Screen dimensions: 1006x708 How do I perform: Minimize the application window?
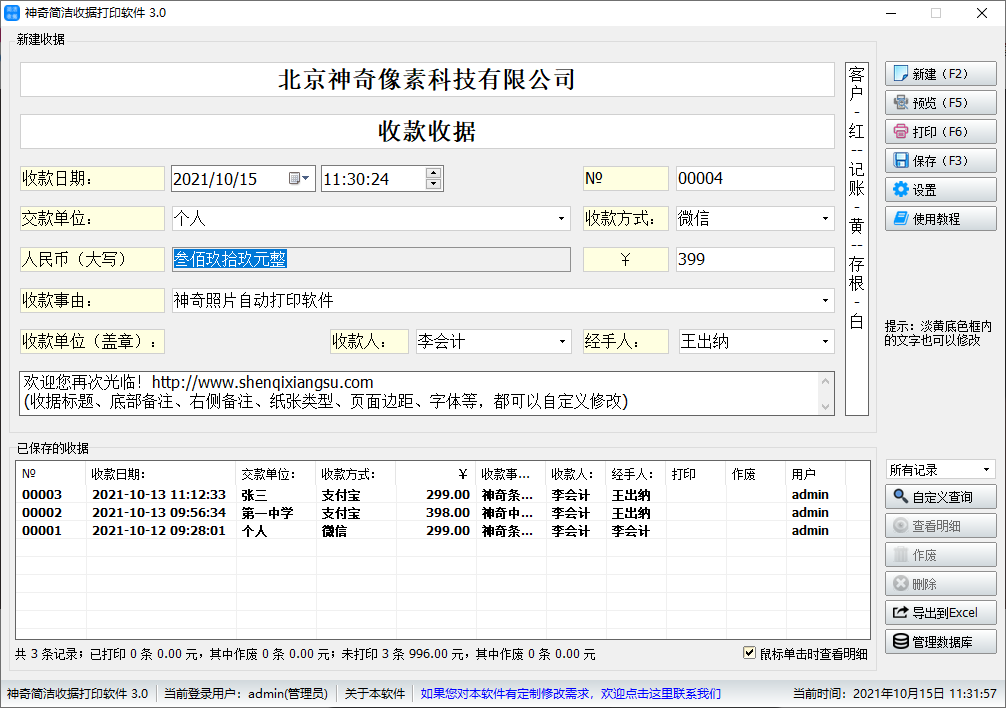891,13
